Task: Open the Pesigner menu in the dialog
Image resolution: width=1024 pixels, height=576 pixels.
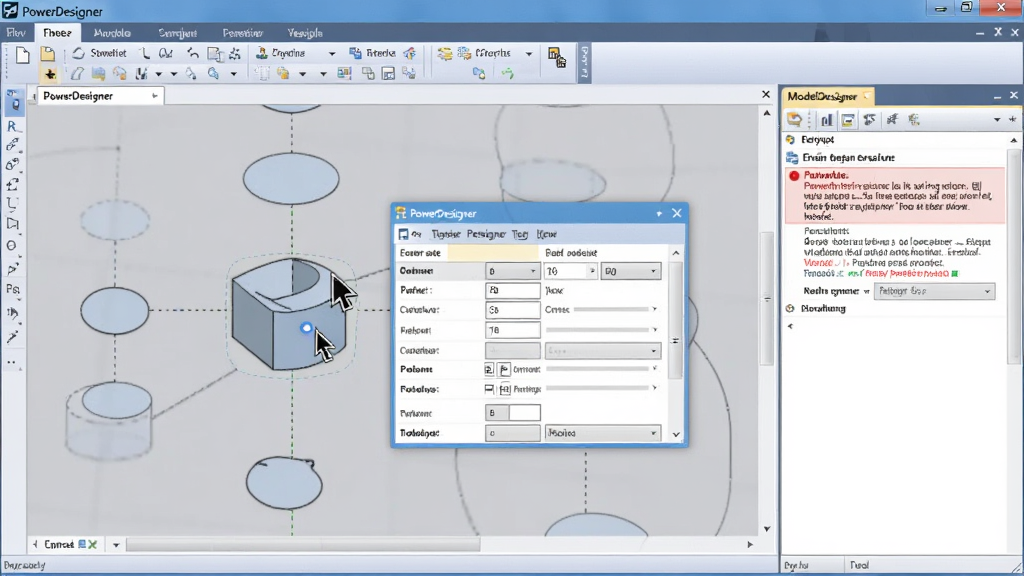Action: tap(486, 234)
